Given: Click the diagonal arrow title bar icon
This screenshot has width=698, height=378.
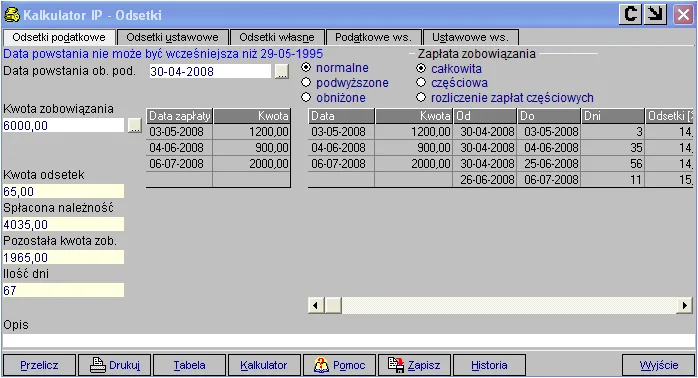Looking at the screenshot, I should 655,14.
